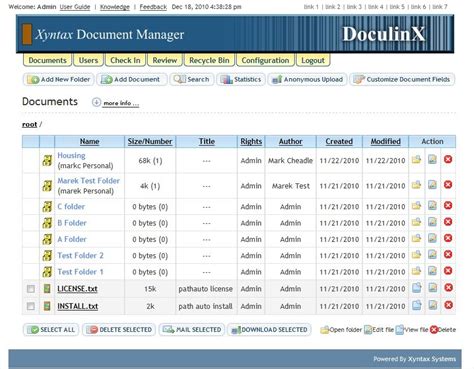The height and width of the screenshot is (369, 474).
Task: Delete INSTALL.txt file
Action: 448,305
